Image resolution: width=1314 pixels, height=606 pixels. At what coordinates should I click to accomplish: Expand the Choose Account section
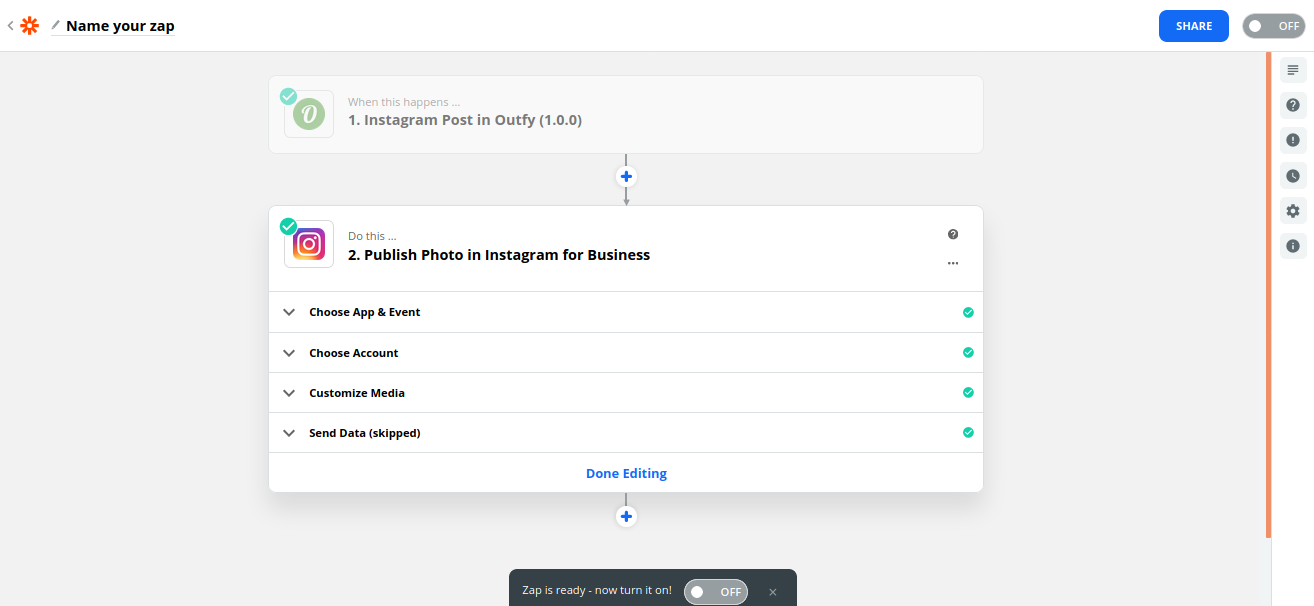coord(626,352)
